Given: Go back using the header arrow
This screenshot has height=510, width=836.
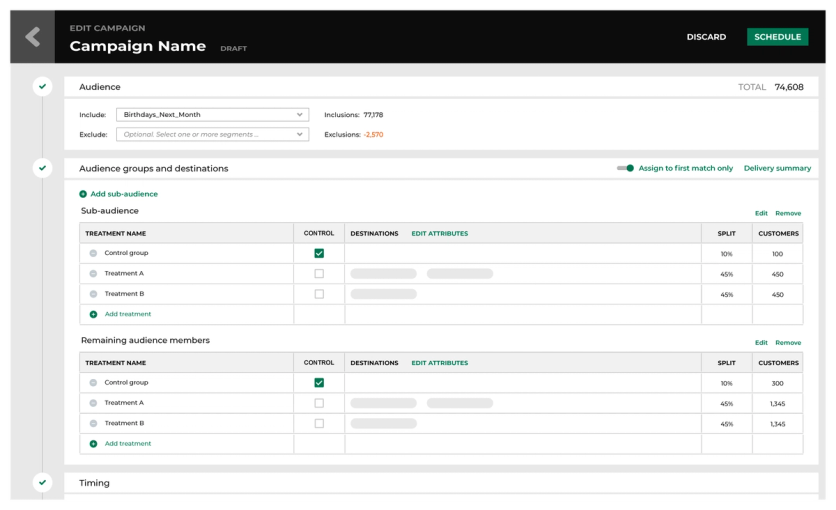Looking at the screenshot, I should [33, 37].
